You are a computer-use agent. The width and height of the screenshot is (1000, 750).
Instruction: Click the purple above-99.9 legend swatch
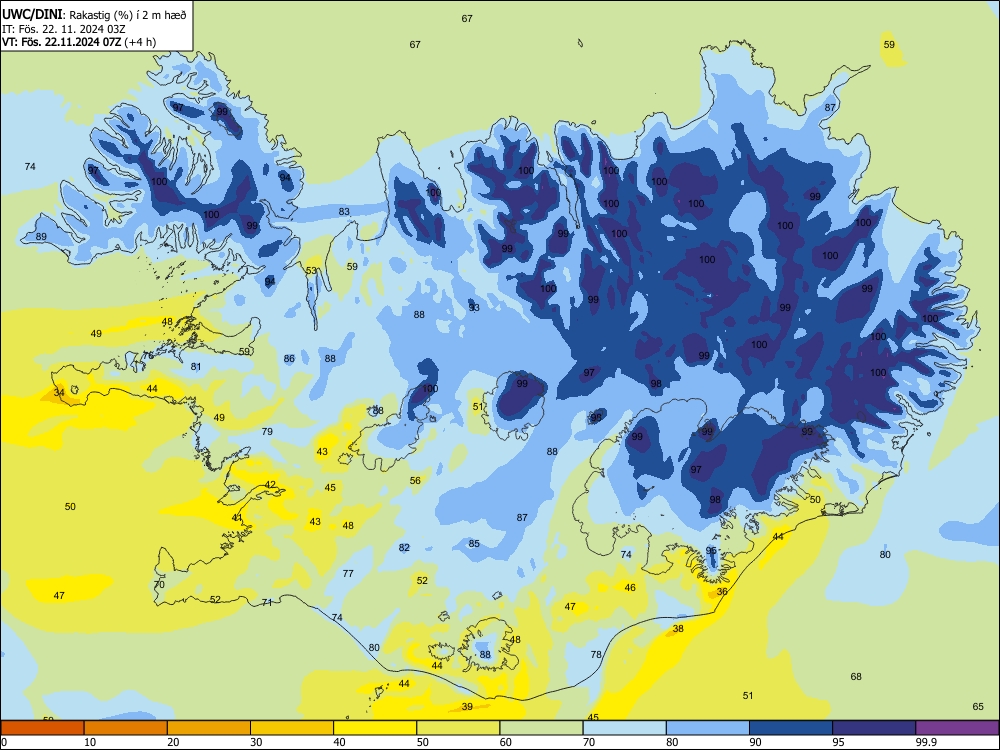coord(957,728)
